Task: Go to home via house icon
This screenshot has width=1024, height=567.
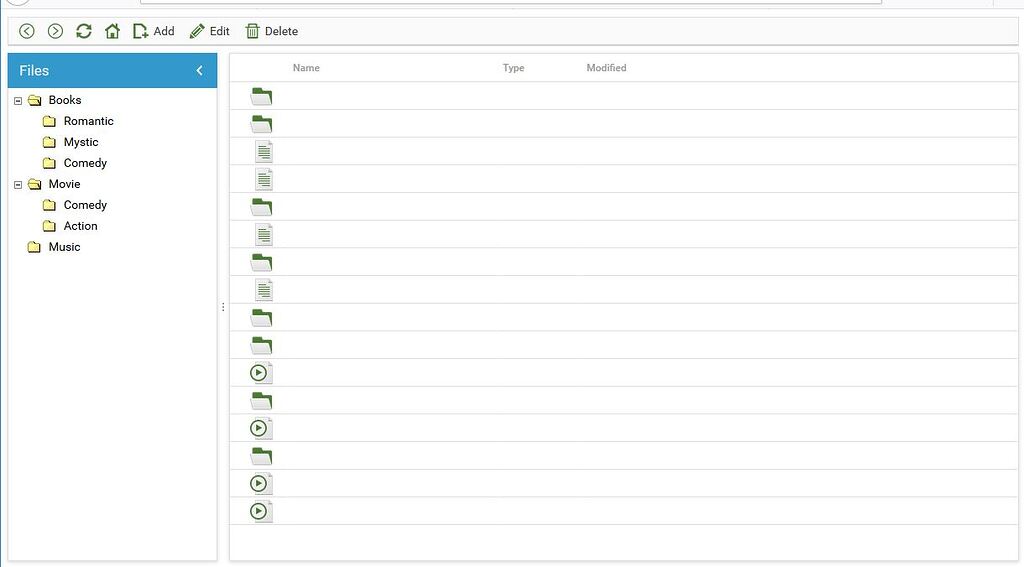Action: coord(112,31)
